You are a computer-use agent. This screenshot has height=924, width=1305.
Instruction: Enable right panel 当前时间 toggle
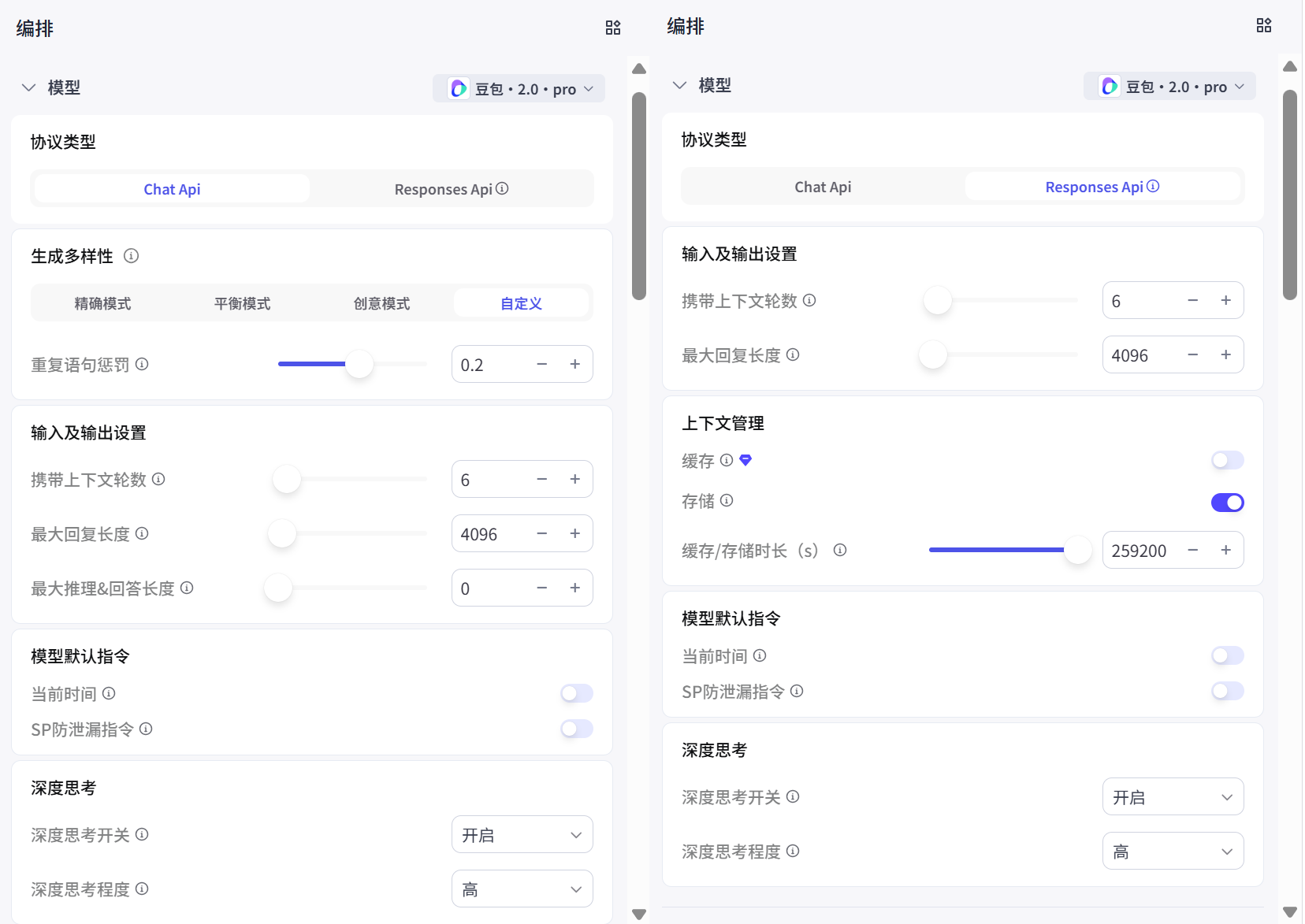click(1228, 655)
